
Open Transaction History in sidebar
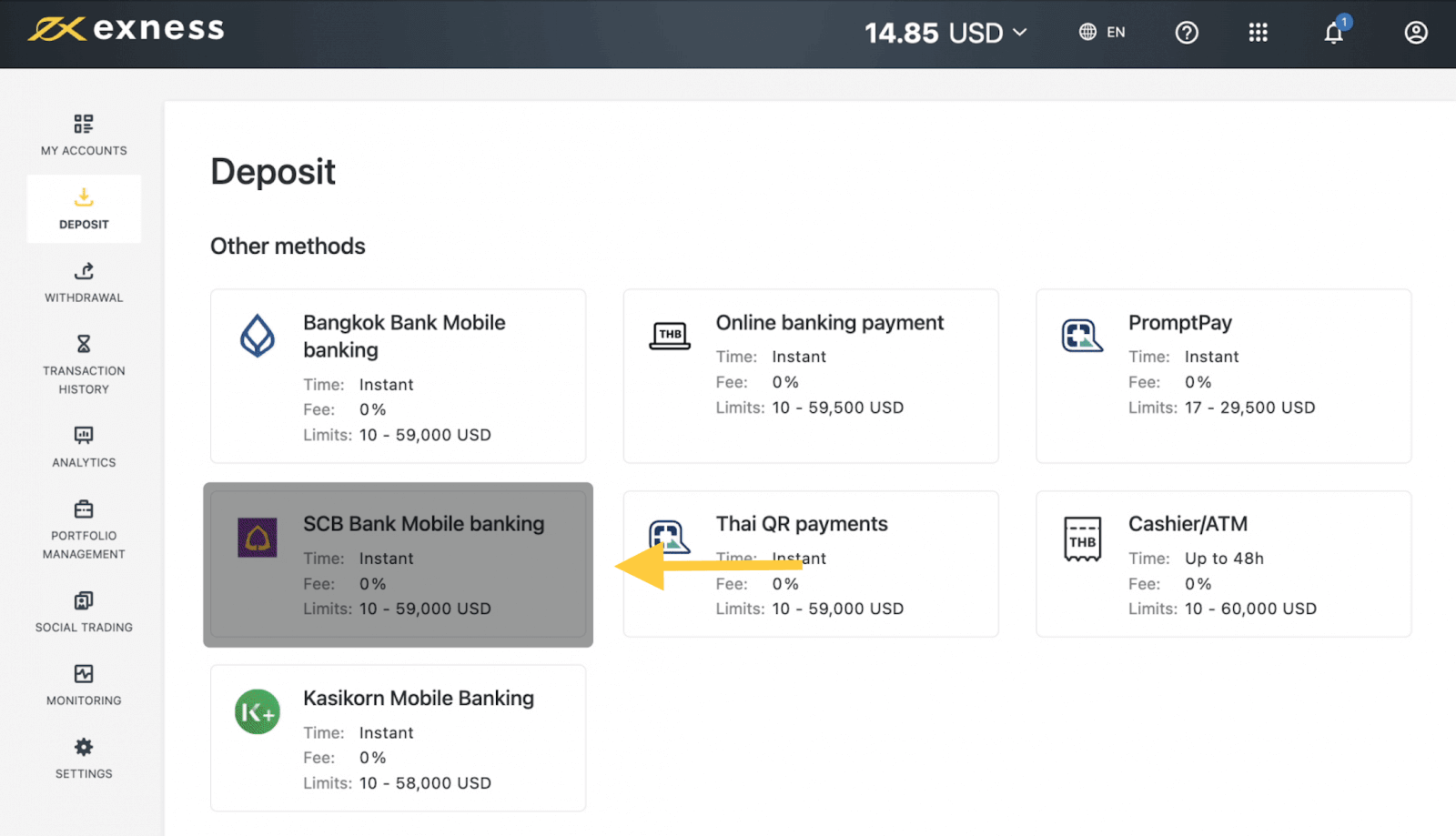point(84,366)
